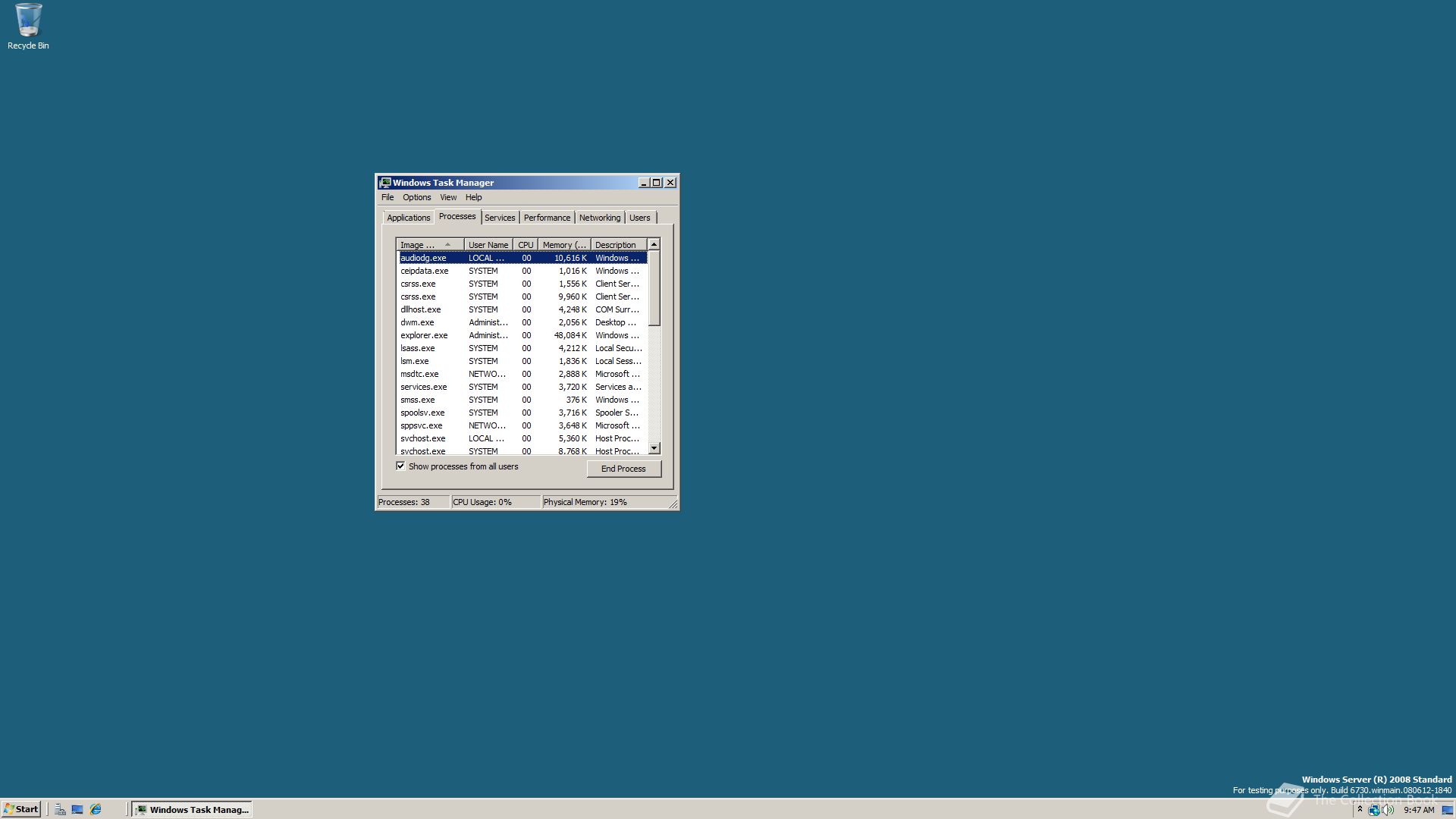Click the 9:47 AM system clock

click(1419, 810)
